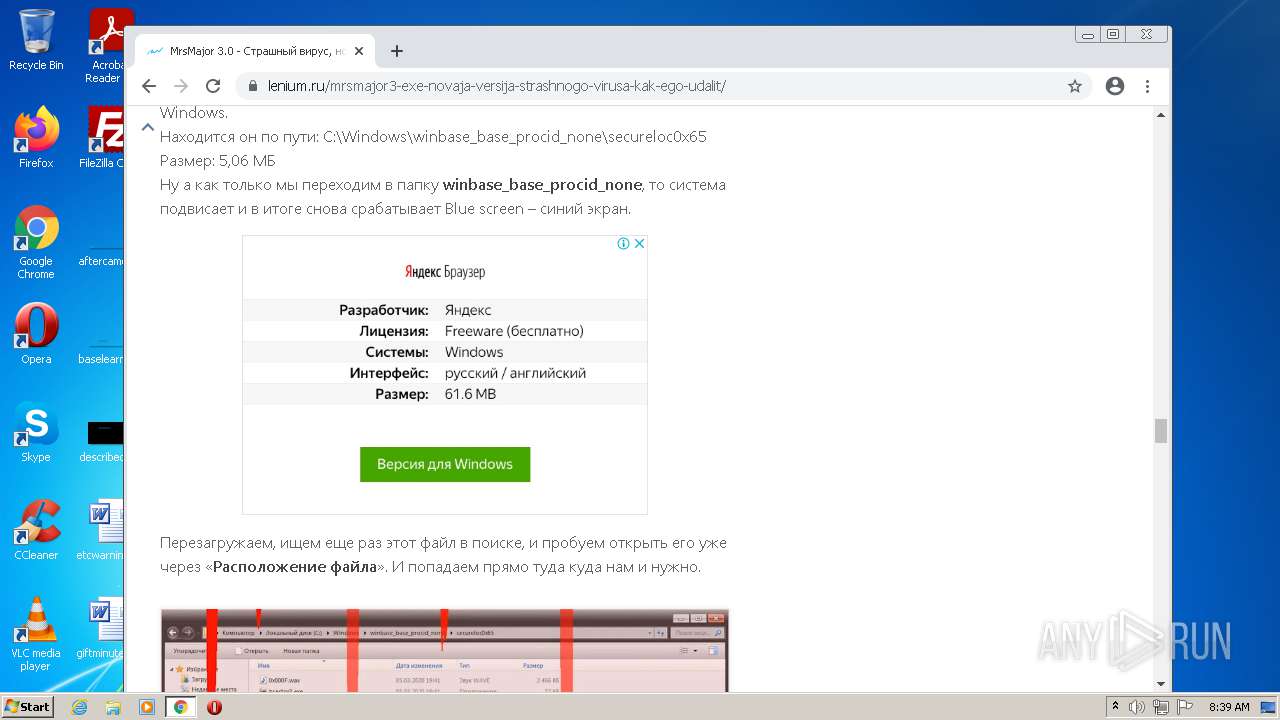Click the padlock site info icon
1280x720 pixels.
click(252, 86)
